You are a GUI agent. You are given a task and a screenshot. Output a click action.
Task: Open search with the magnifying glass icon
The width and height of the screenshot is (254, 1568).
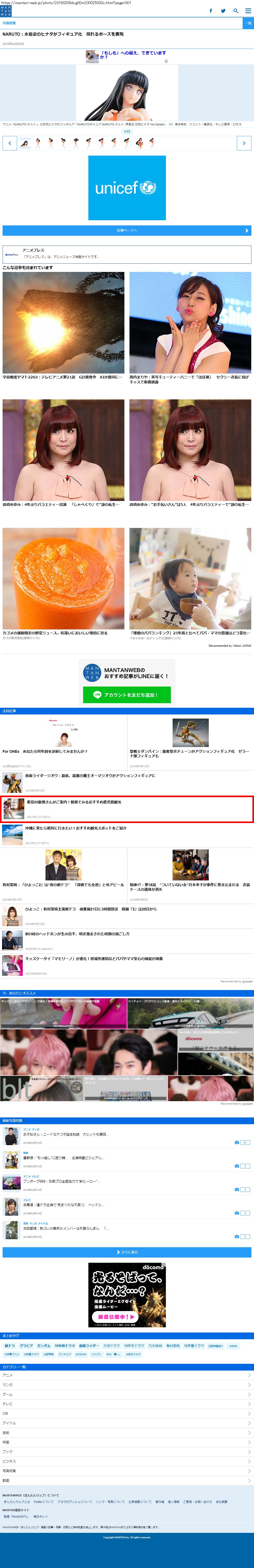236,11
